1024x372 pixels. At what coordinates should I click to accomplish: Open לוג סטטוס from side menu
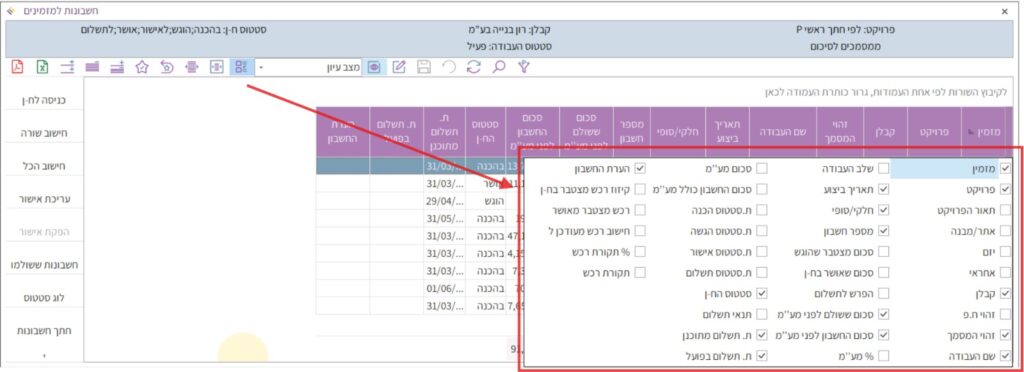point(44,298)
